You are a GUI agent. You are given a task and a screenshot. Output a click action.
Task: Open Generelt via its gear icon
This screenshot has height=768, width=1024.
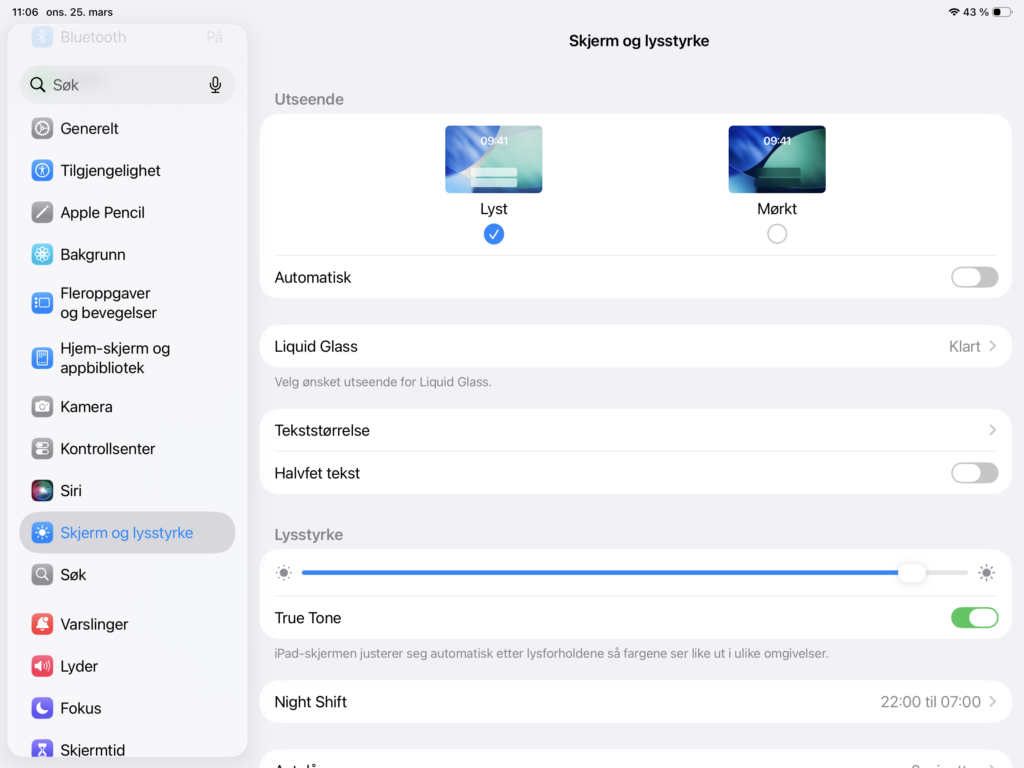click(x=42, y=129)
